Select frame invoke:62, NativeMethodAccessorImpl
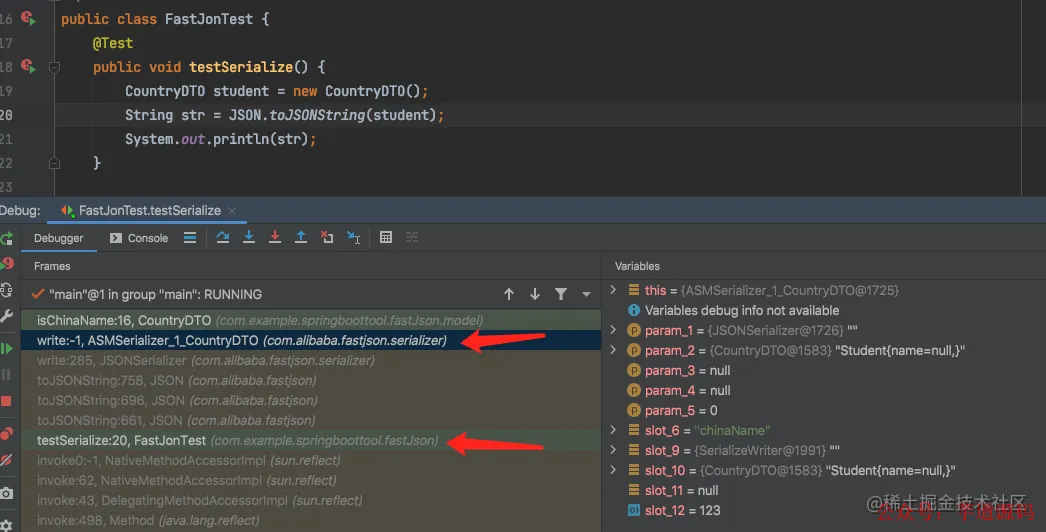 pyautogui.click(x=311, y=481)
